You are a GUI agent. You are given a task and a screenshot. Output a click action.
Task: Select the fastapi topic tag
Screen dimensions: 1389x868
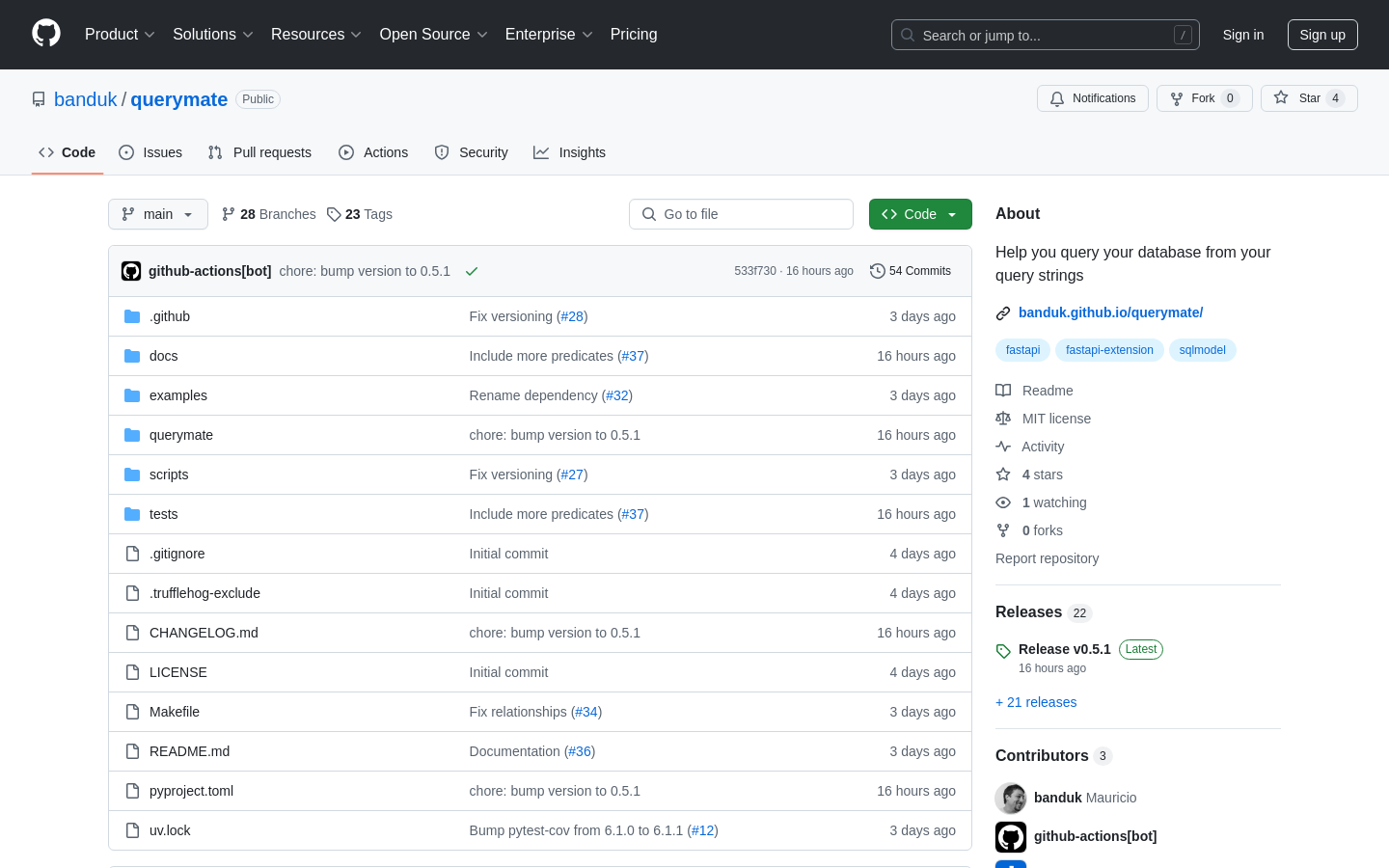coord(1022,350)
